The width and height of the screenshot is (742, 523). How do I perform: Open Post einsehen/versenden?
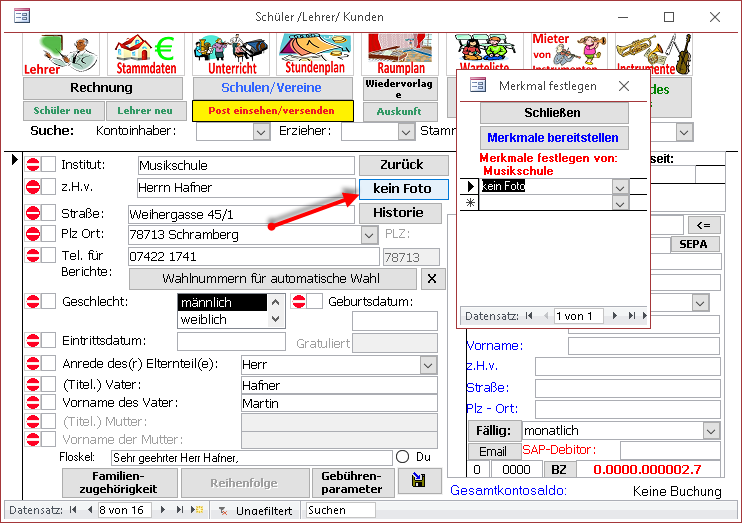click(273, 111)
